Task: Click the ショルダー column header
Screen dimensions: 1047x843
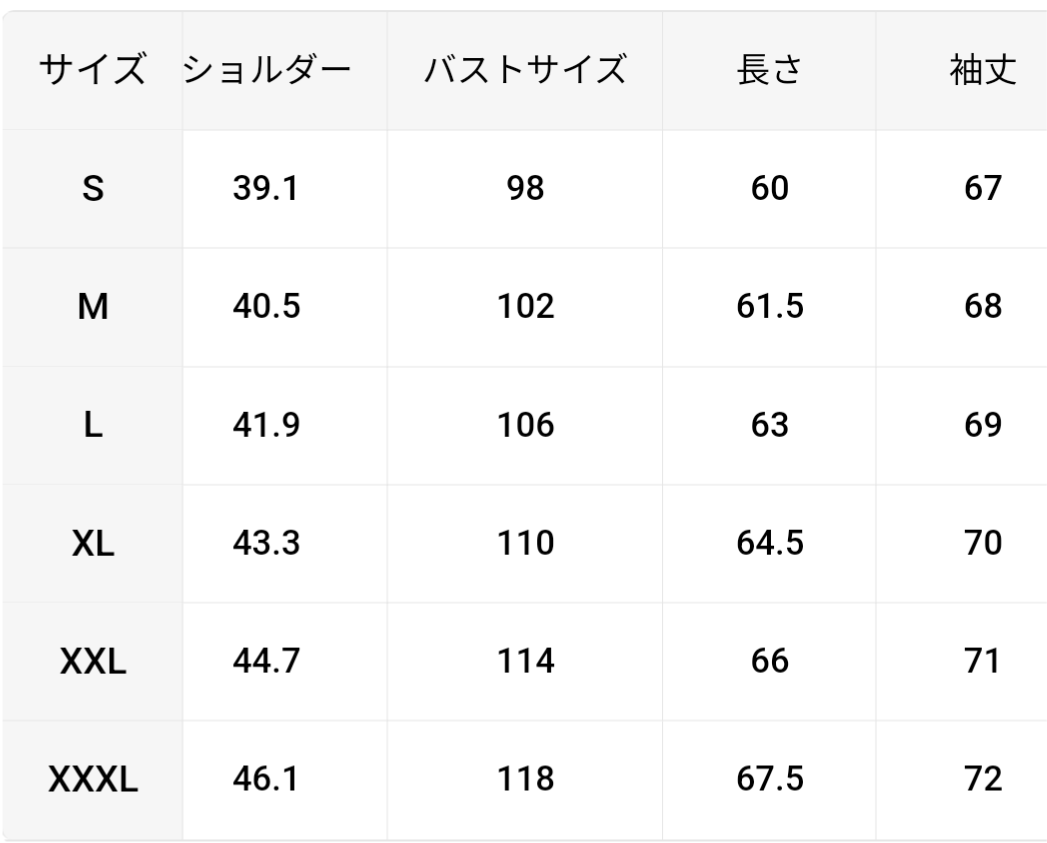Action: tap(267, 71)
